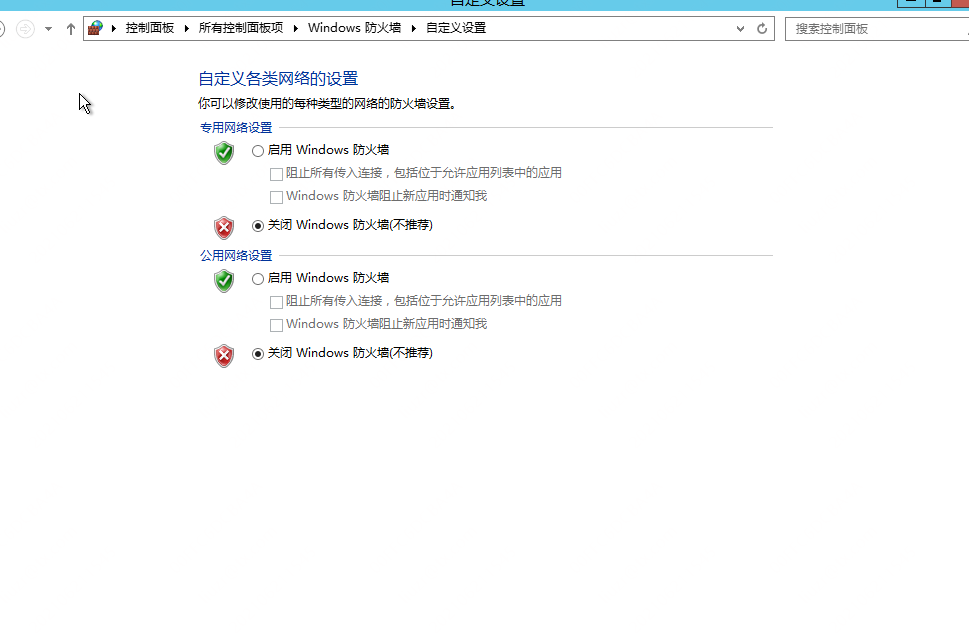The height and width of the screenshot is (633, 969).
Task: Select the 自定义设置 breadcrumb item
Action: point(456,28)
